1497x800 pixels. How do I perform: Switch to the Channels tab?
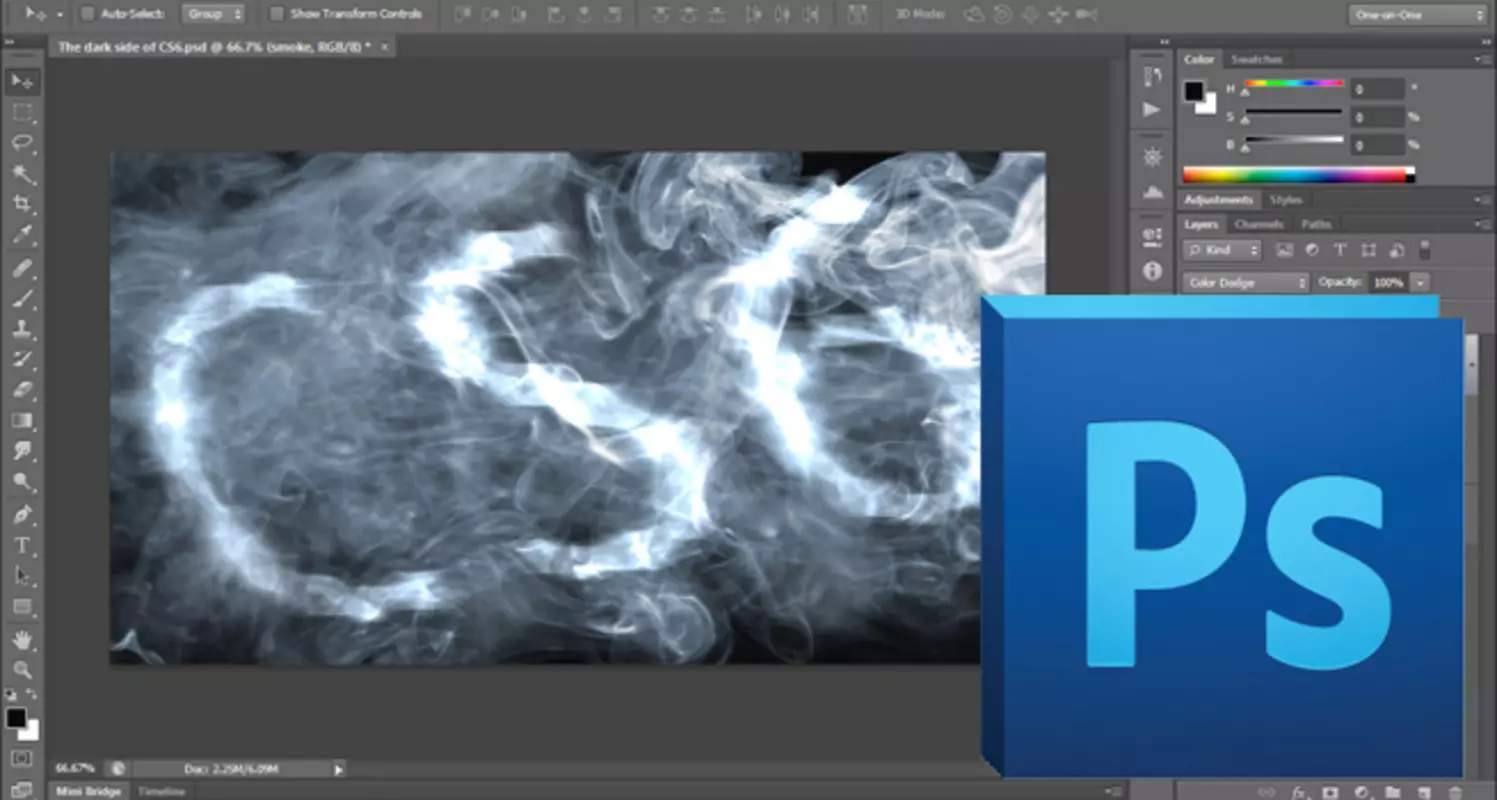click(x=1258, y=224)
